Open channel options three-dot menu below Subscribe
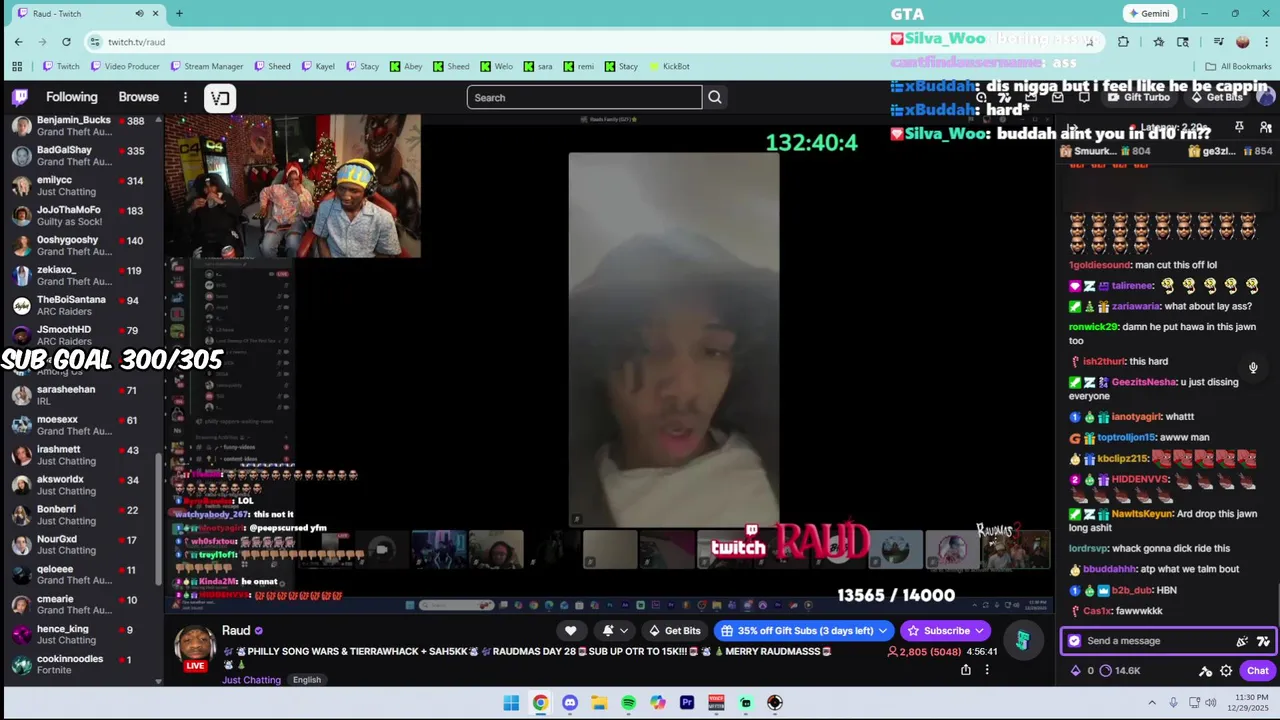Image resolution: width=1280 pixels, height=720 pixels. click(987, 670)
